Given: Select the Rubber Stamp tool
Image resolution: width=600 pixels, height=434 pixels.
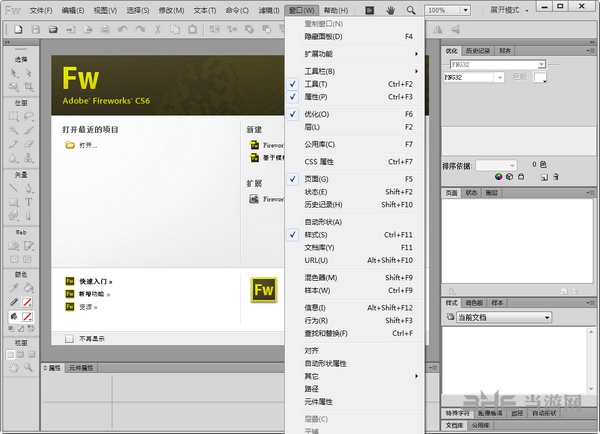Looking at the screenshot, I should (29, 158).
